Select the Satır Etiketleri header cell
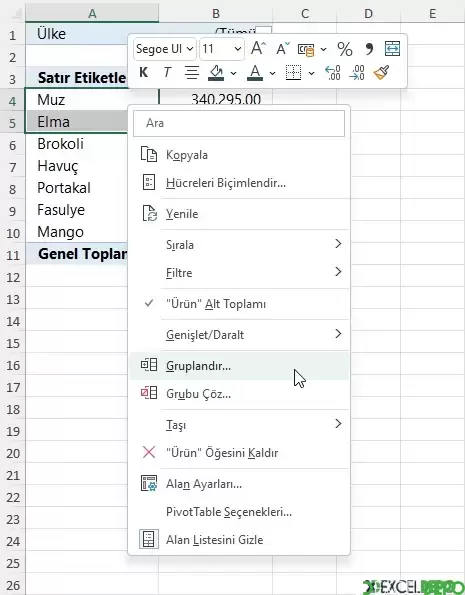 pyautogui.click(x=77, y=78)
